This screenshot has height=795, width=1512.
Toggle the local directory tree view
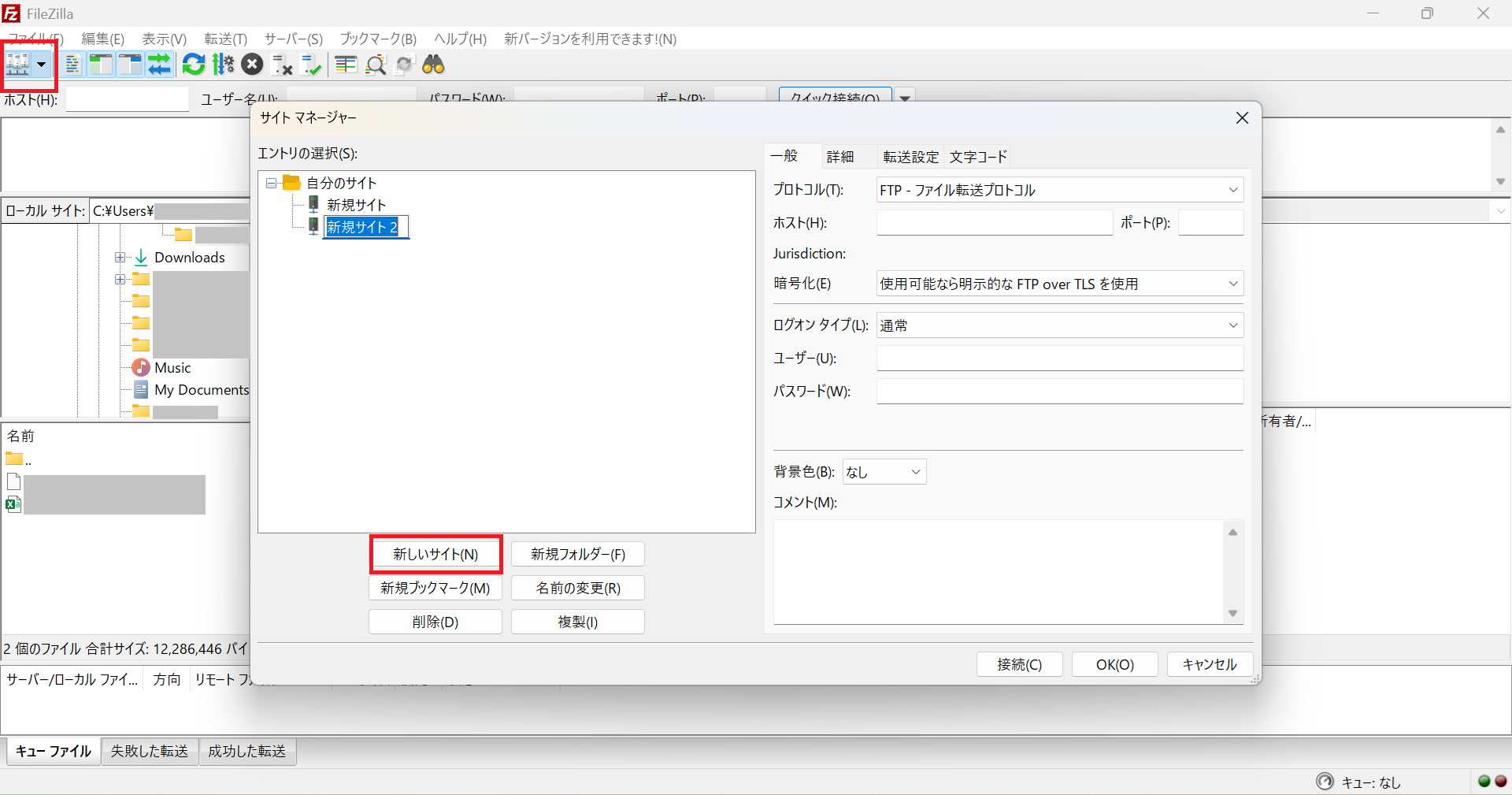click(x=101, y=65)
